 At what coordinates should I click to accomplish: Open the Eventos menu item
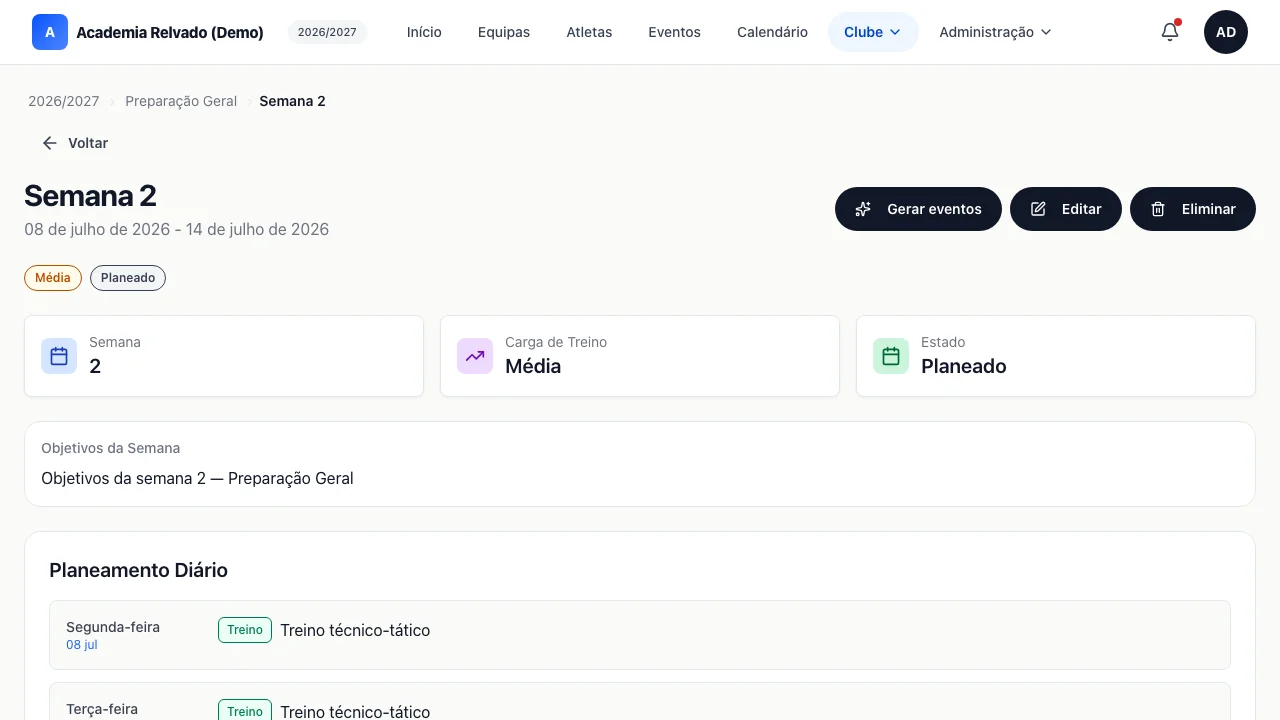point(674,32)
